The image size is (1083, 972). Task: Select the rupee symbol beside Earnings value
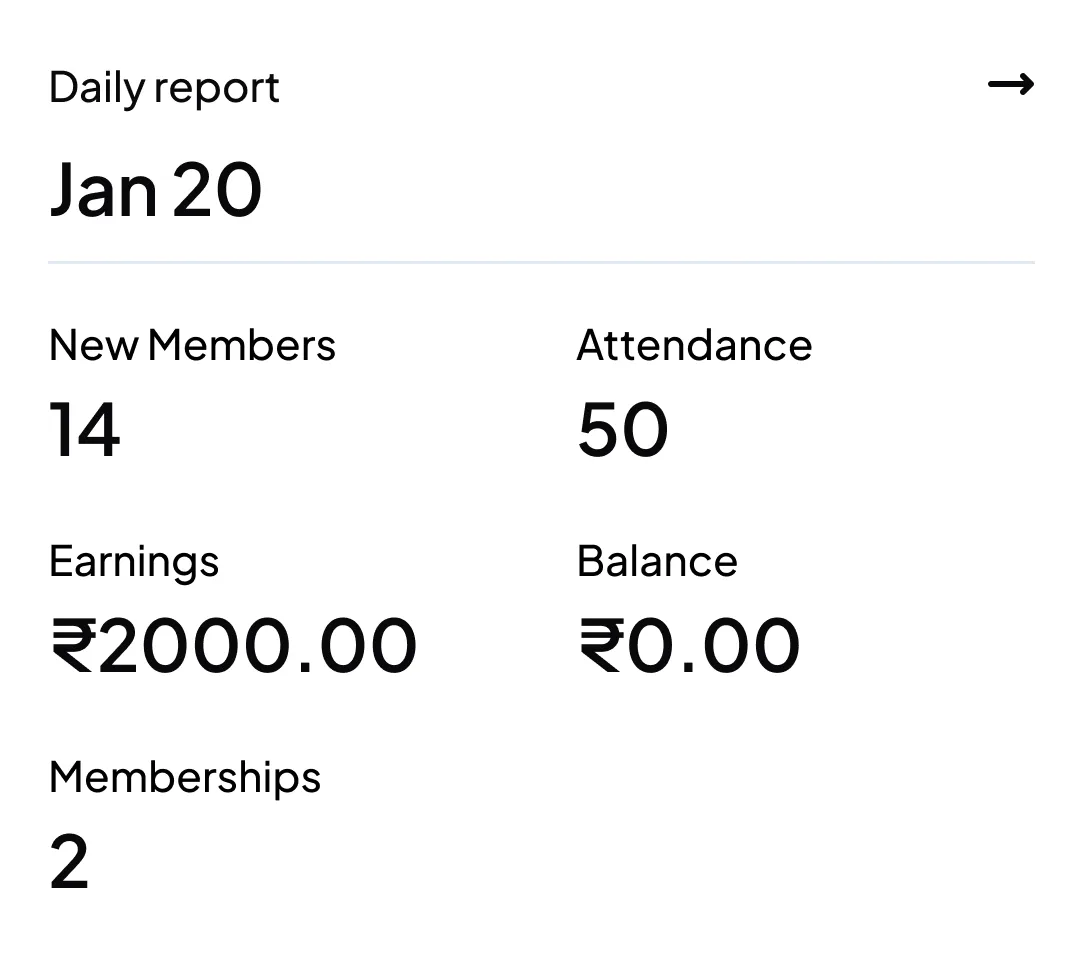point(76,643)
